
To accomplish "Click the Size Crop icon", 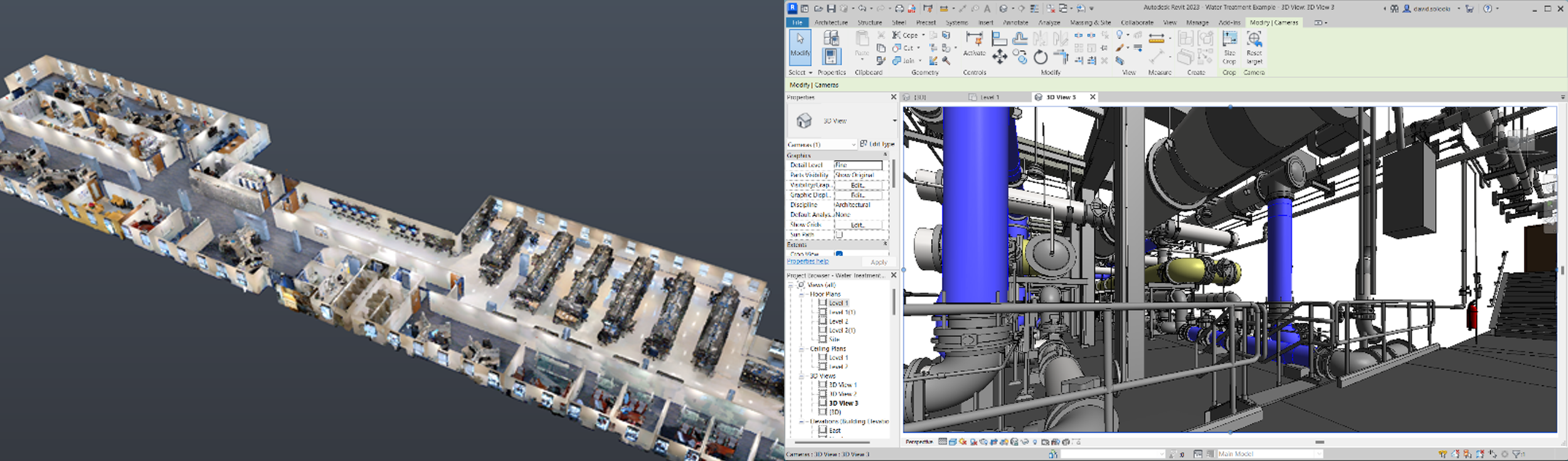I will click(x=1229, y=47).
